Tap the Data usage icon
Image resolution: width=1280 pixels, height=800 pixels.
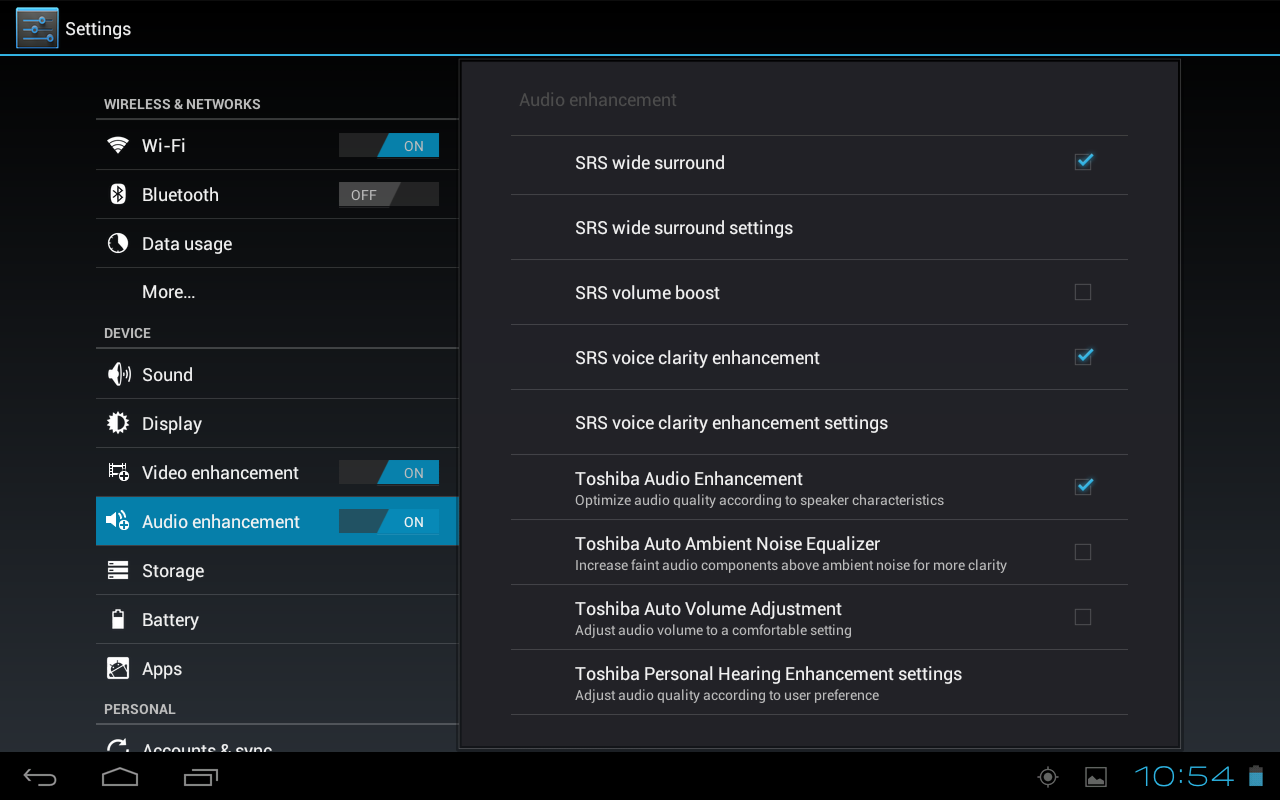pos(118,244)
